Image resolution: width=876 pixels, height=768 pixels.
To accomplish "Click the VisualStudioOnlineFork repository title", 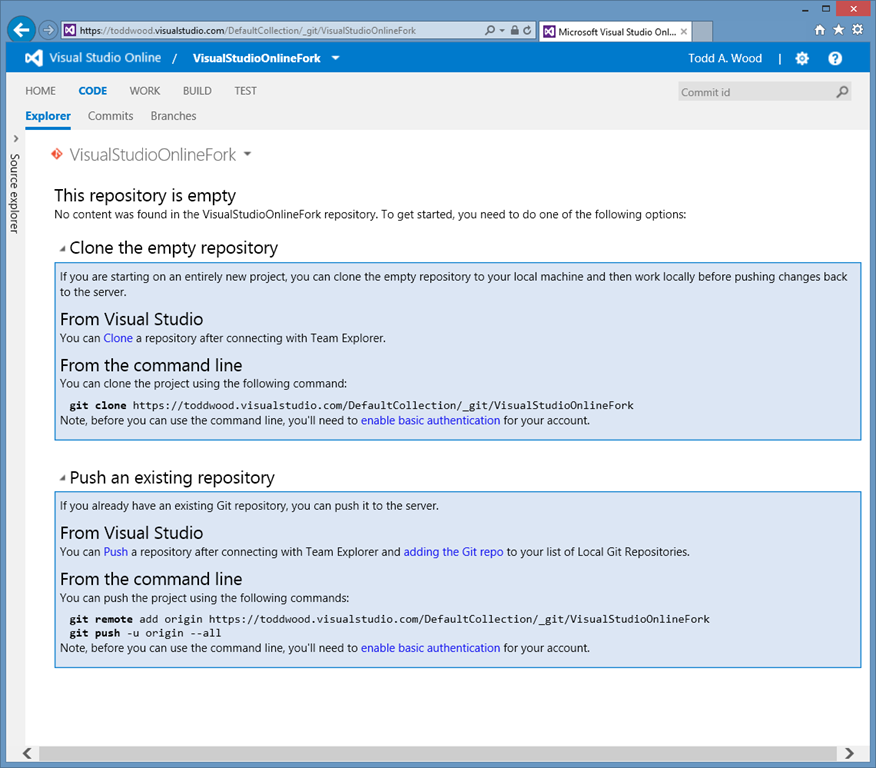I will [x=153, y=154].
